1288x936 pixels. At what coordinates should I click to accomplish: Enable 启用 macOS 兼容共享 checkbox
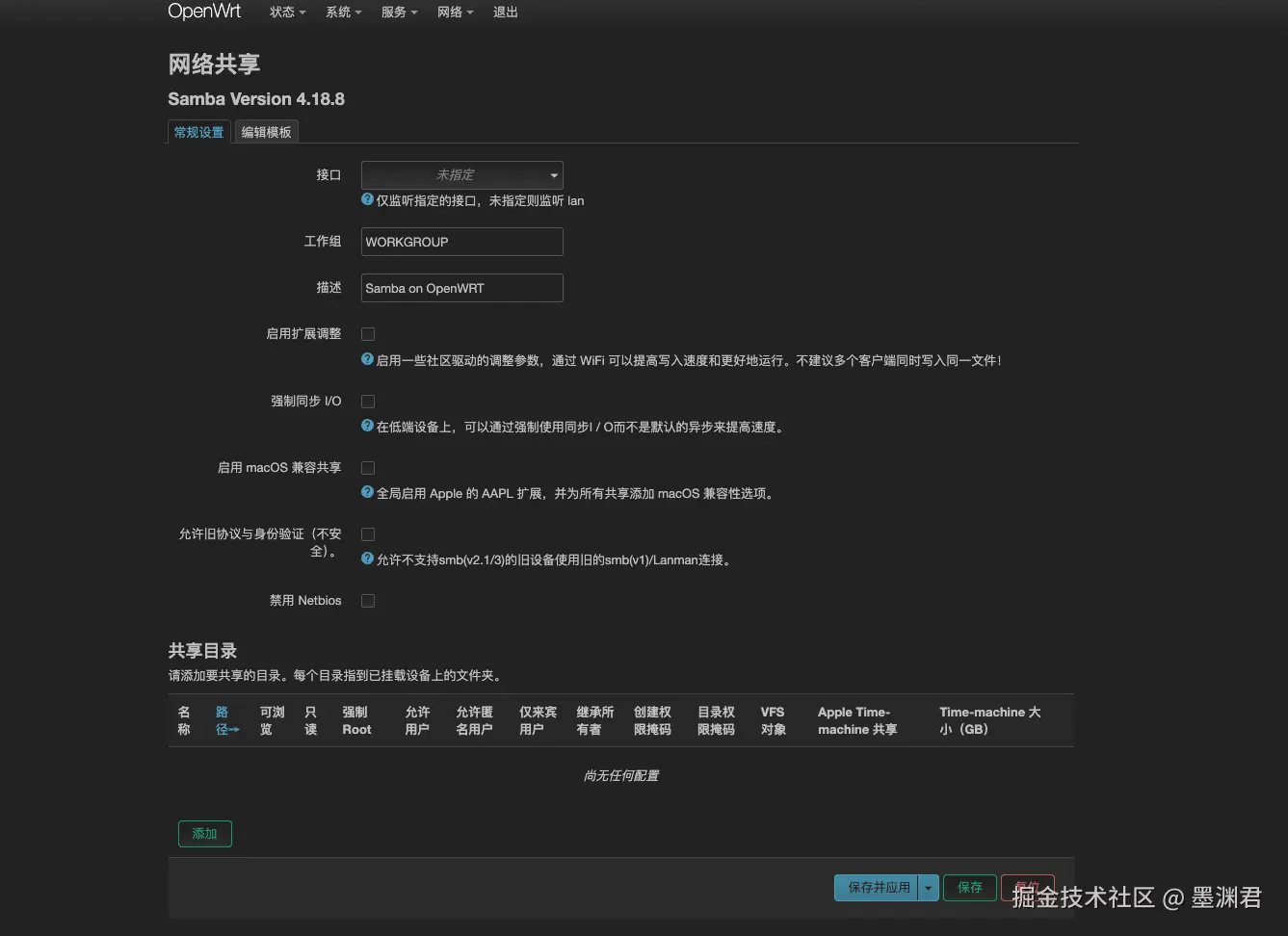368,468
